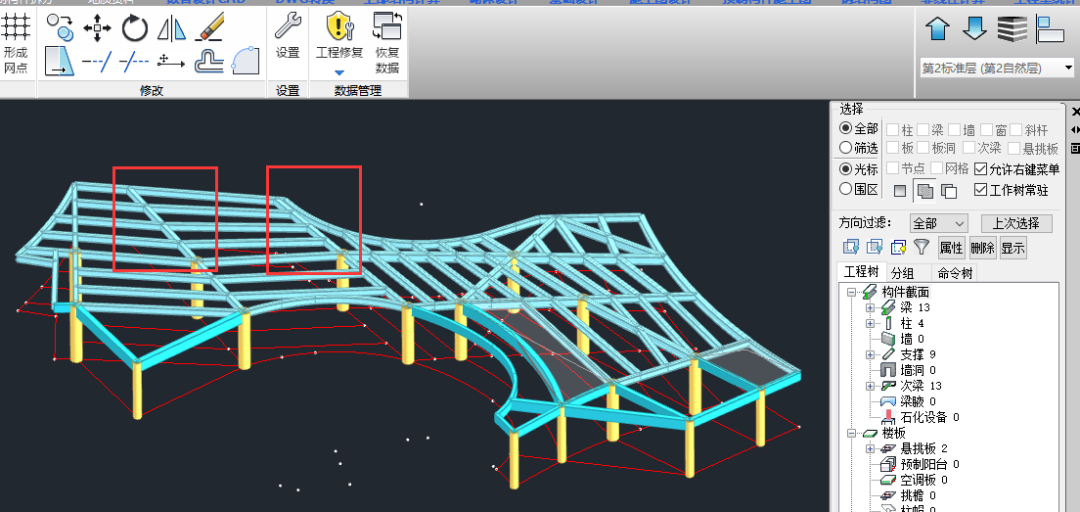Select the 围区 radio button
Viewport: 1080px width, 512px height.
[845, 189]
